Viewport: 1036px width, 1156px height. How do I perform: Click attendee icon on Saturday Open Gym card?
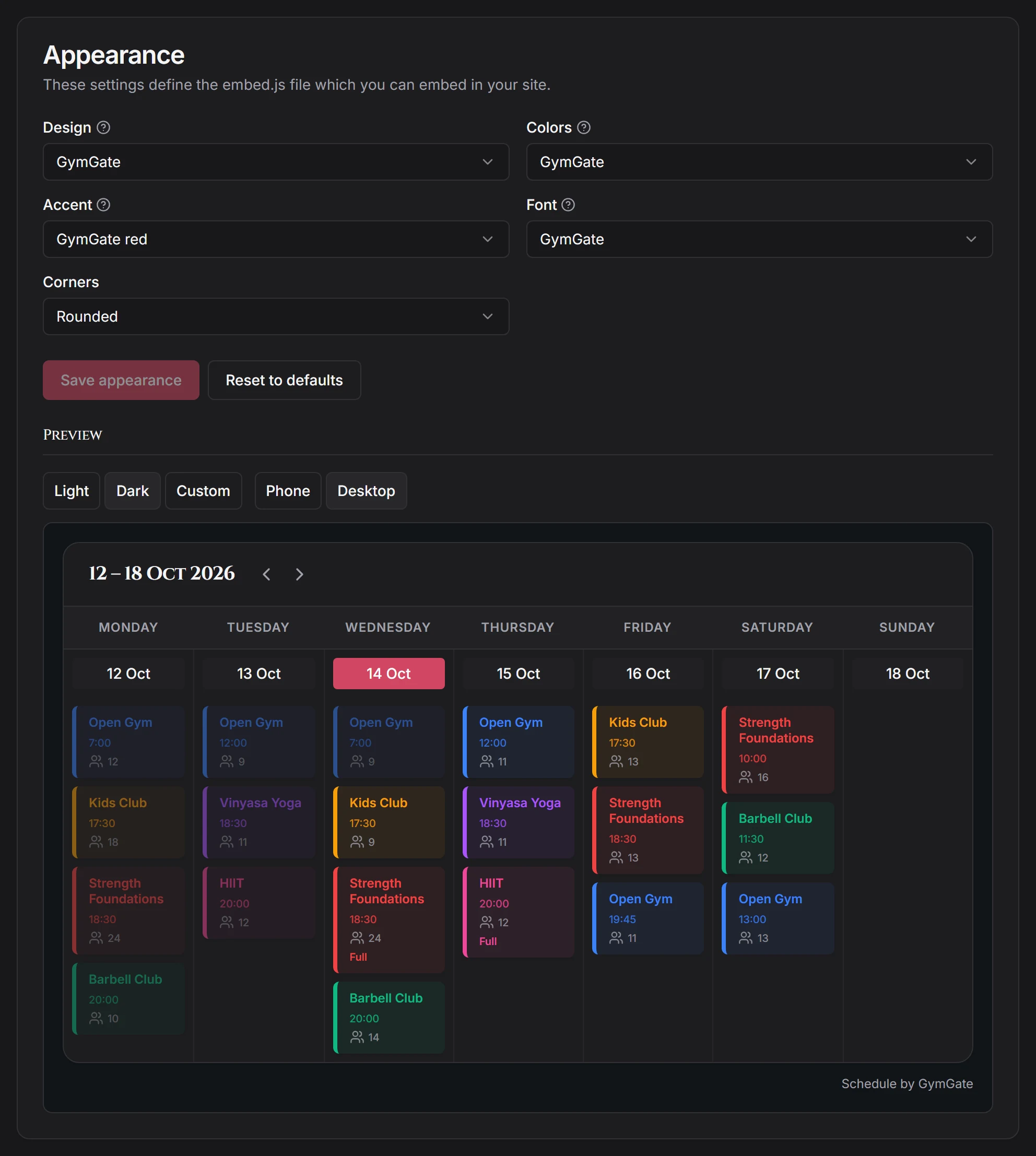click(746, 937)
